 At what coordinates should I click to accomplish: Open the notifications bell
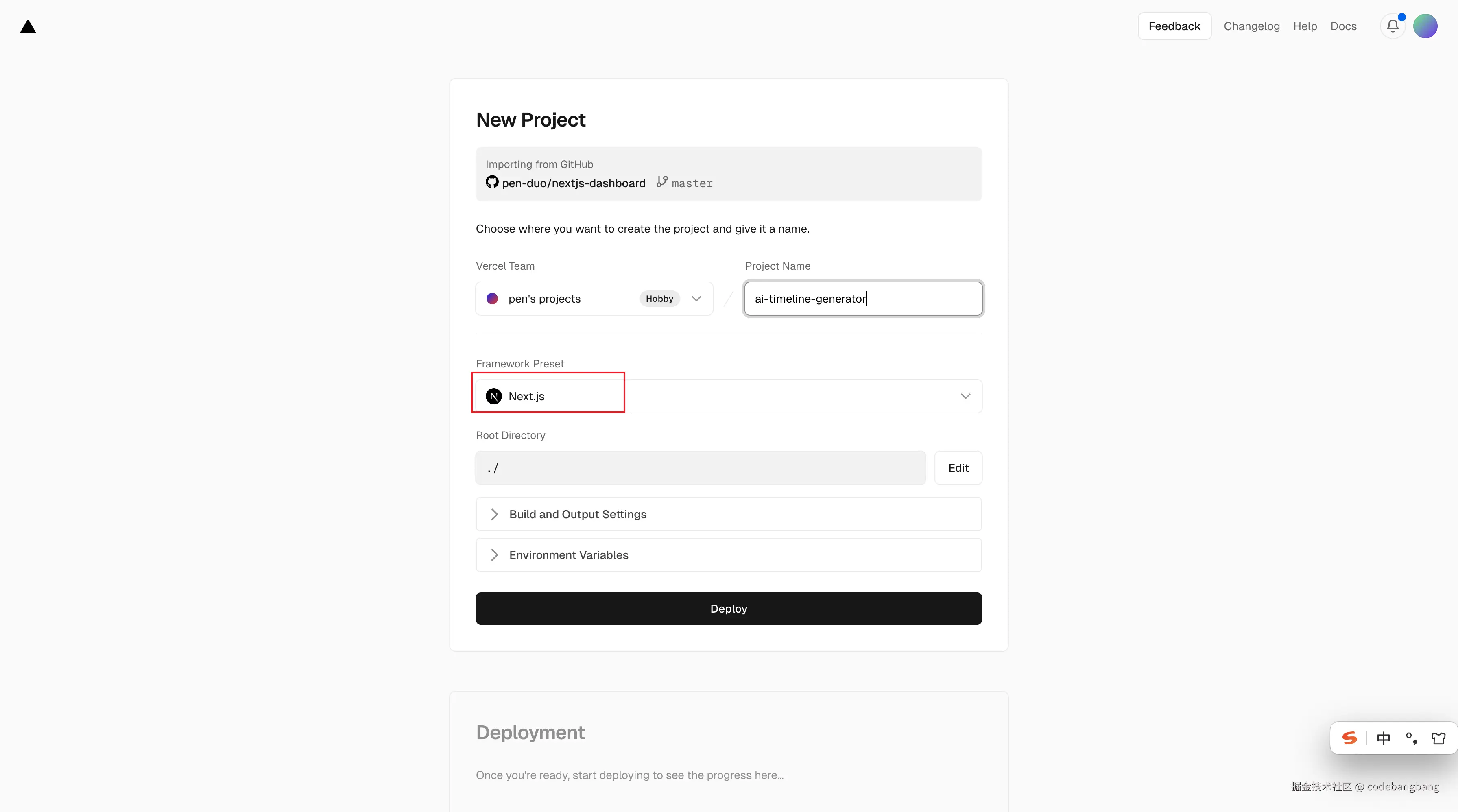click(1393, 26)
